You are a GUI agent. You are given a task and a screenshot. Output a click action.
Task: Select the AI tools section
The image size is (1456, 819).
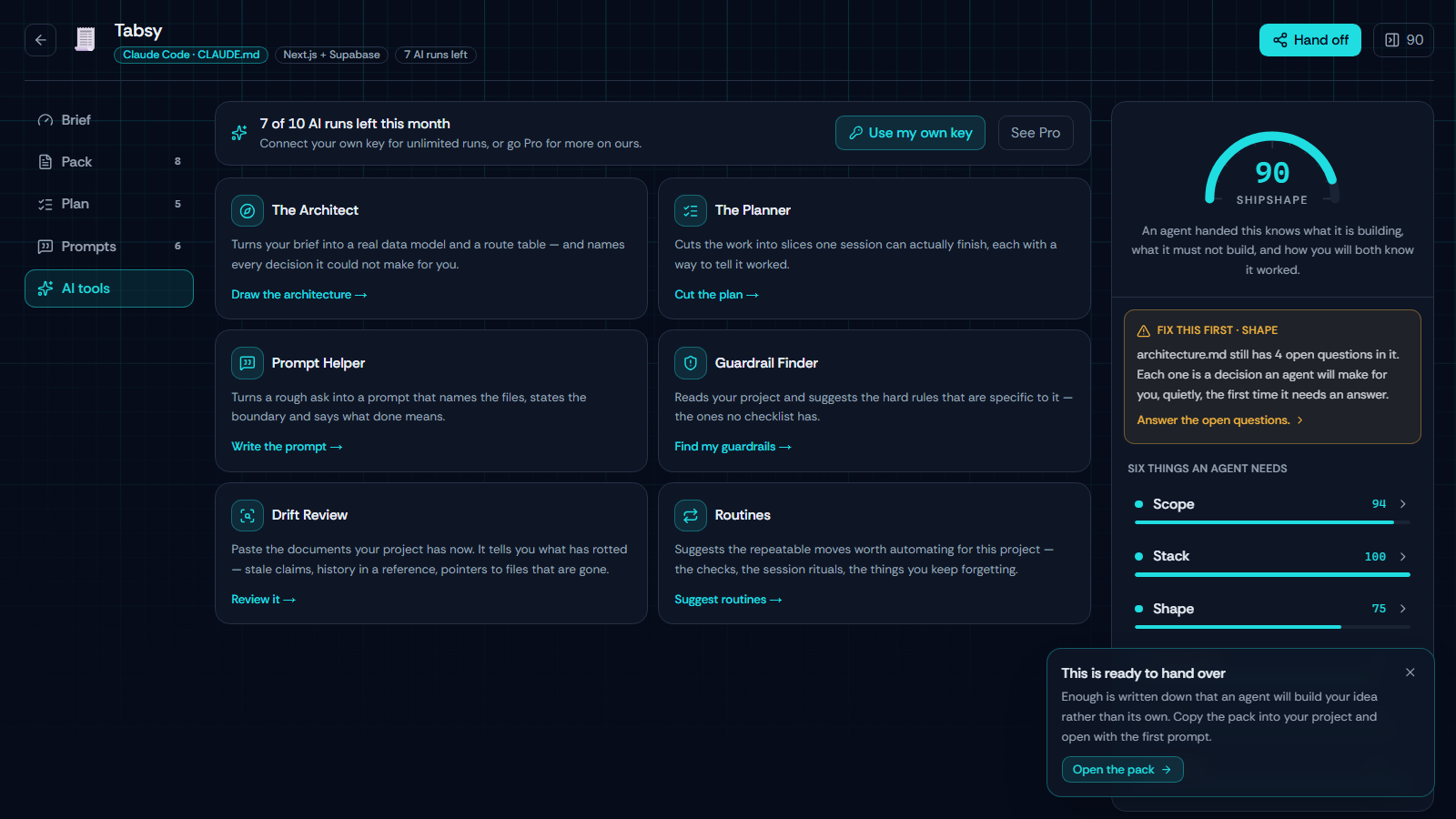point(109,288)
